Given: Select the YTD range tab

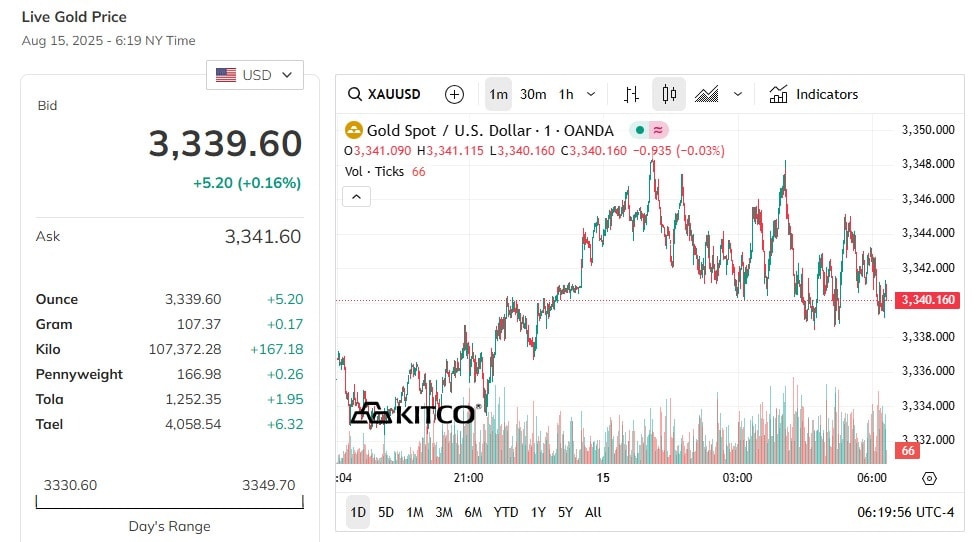Looking at the screenshot, I should 506,512.
